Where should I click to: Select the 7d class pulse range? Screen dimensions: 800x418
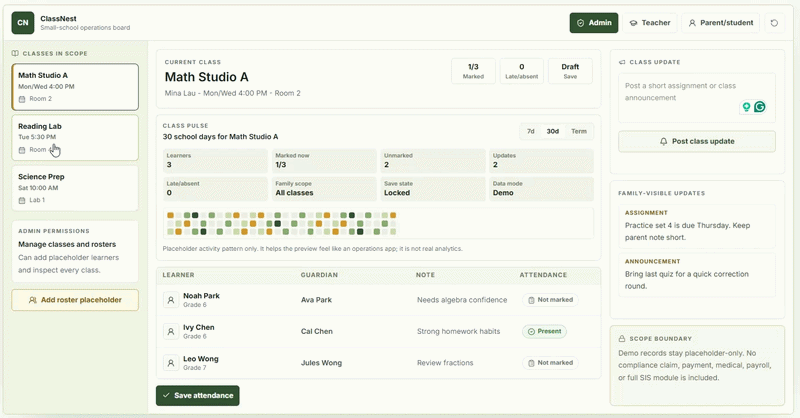click(531, 131)
